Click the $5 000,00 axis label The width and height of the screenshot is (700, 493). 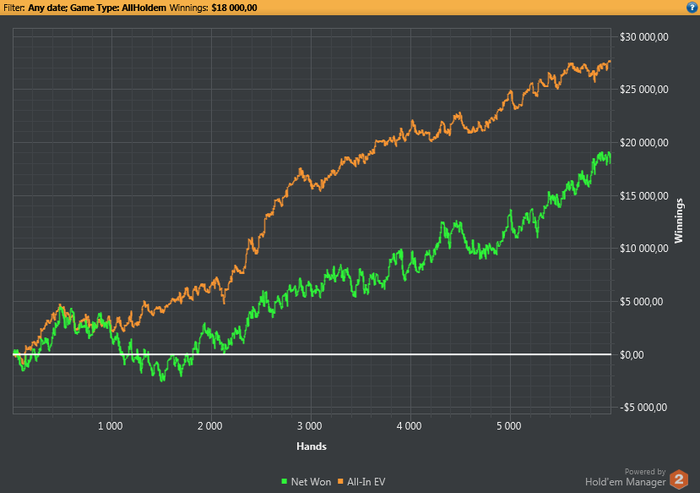[641, 301]
